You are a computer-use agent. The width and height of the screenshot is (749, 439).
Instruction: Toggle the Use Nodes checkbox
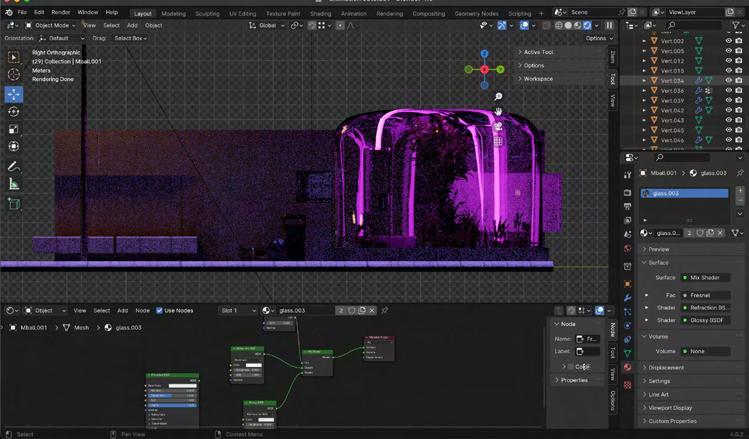(158, 310)
